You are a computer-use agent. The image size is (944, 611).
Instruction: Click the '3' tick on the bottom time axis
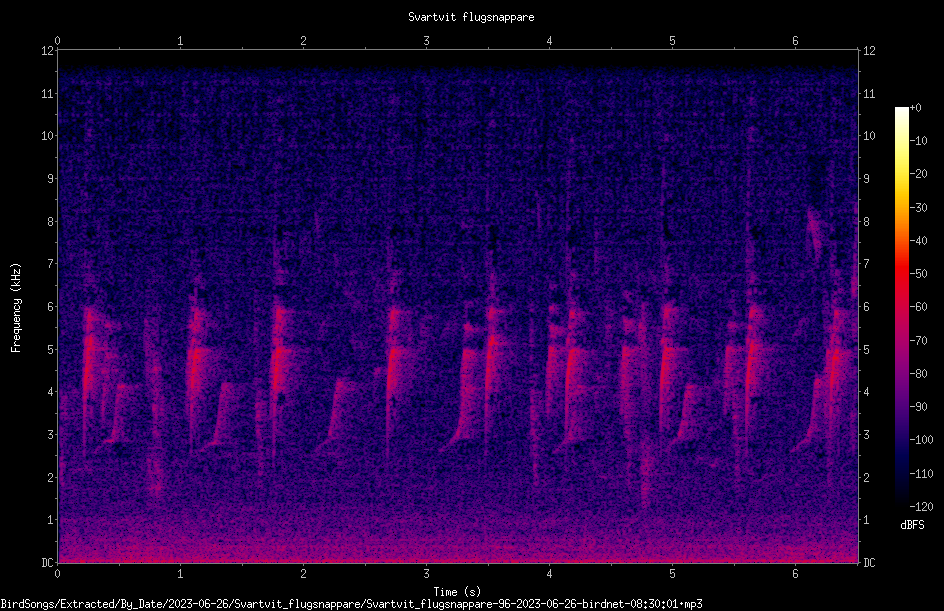pos(426,574)
